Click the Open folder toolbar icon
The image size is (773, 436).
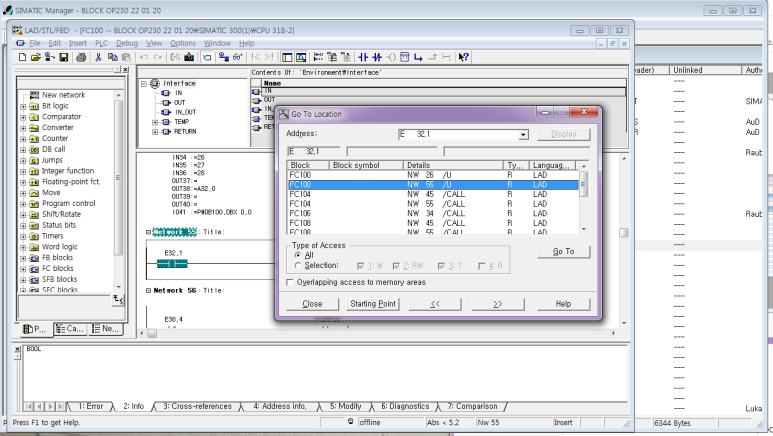coord(35,57)
